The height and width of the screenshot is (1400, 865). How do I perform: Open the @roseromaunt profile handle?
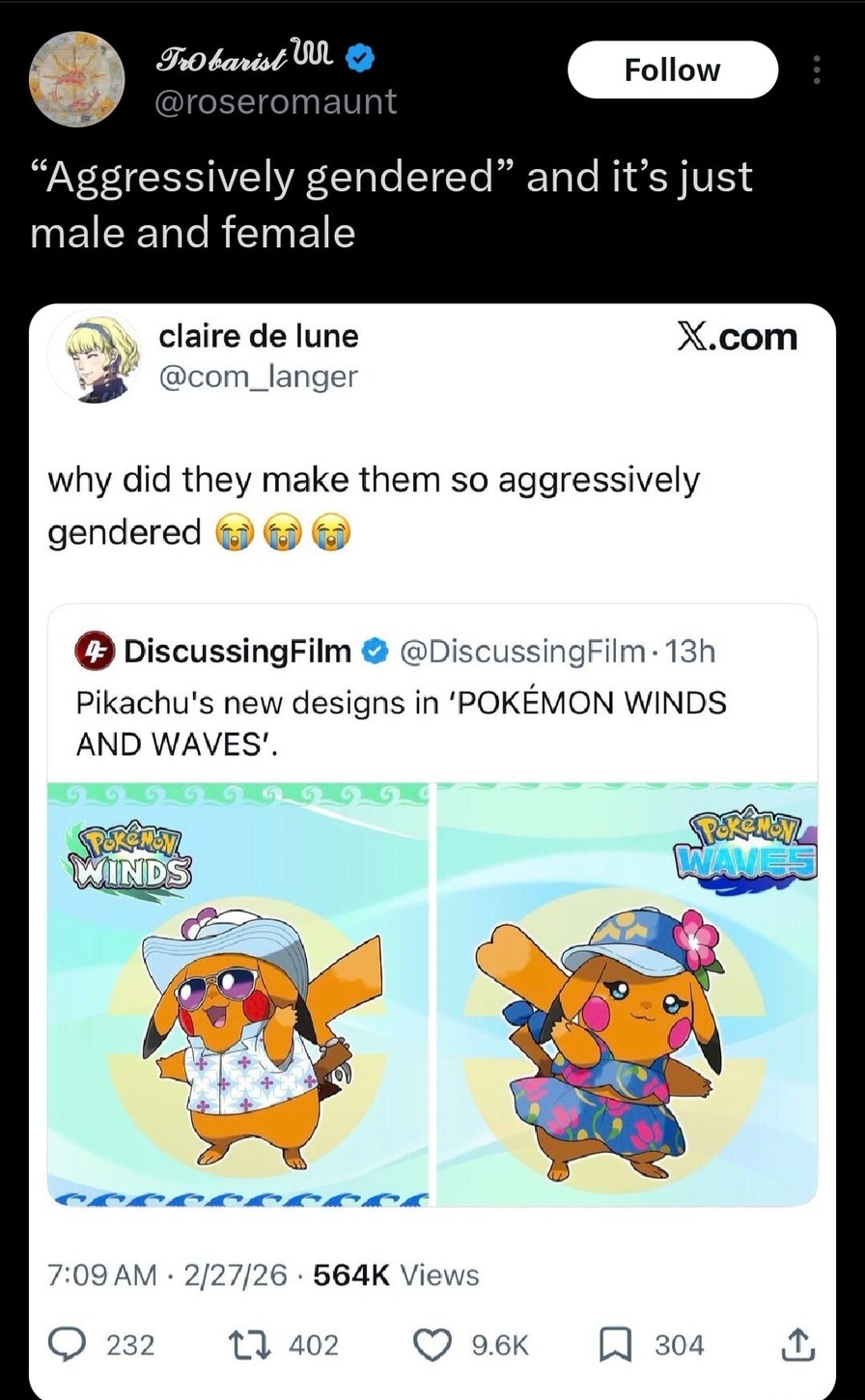point(276,100)
